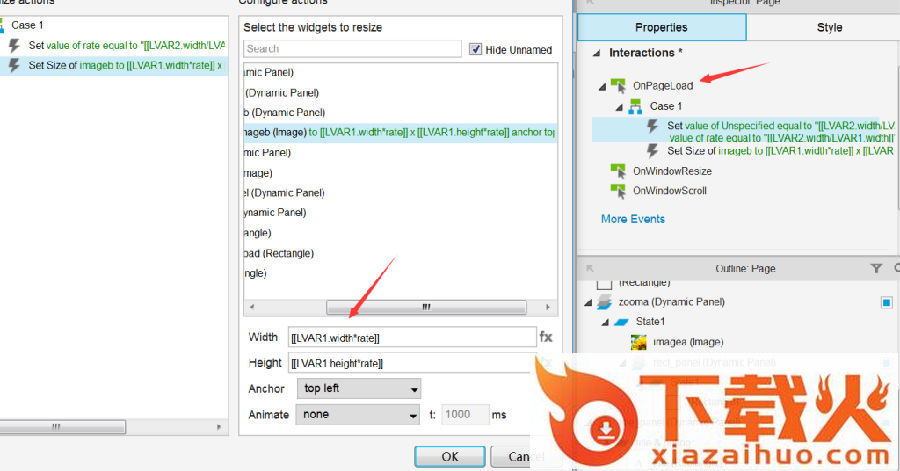Click the imagea image thumbnail icon
Screen dimensions: 900x471
(638, 342)
